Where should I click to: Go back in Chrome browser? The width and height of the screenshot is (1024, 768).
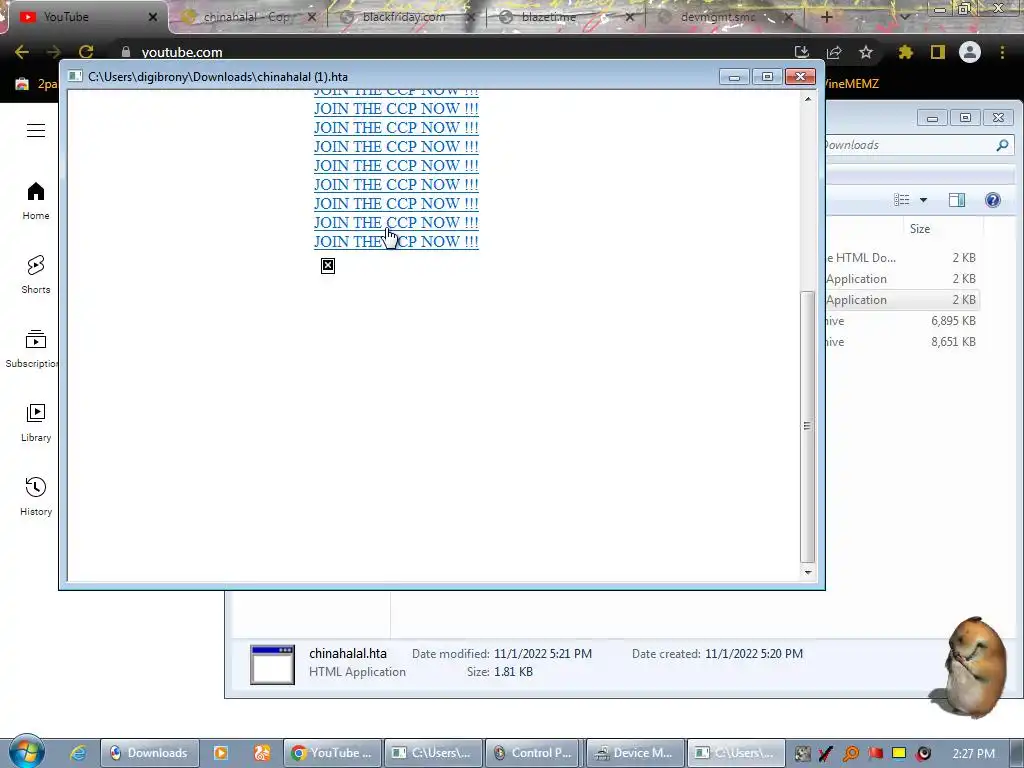[22, 52]
